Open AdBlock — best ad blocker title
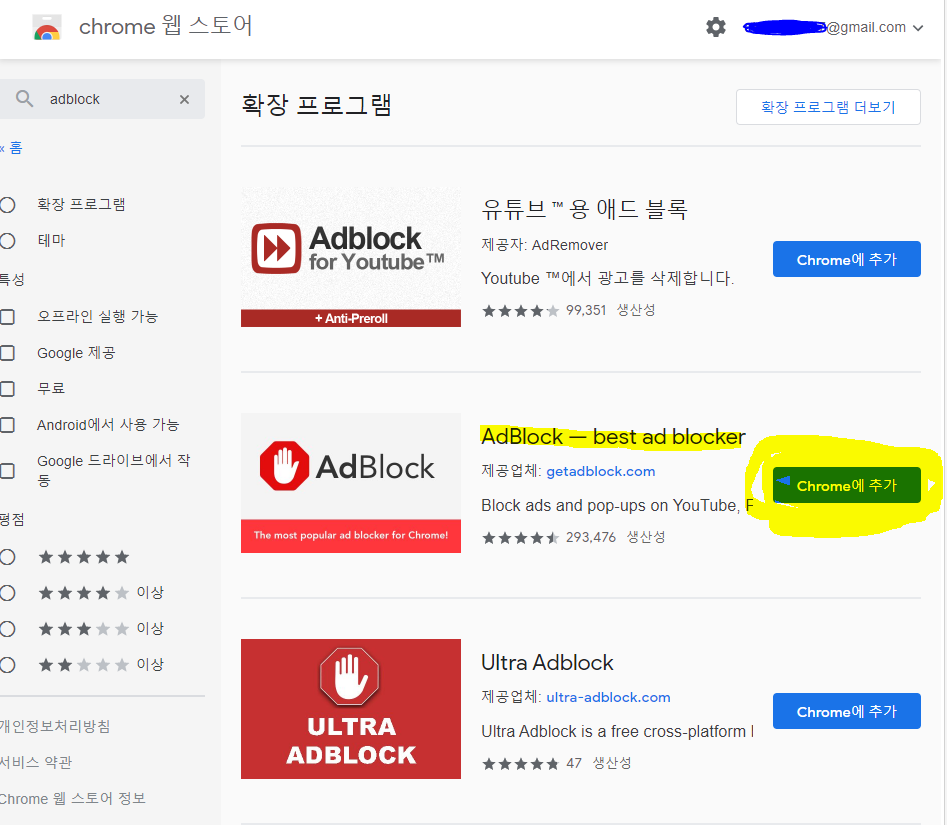 click(613, 437)
